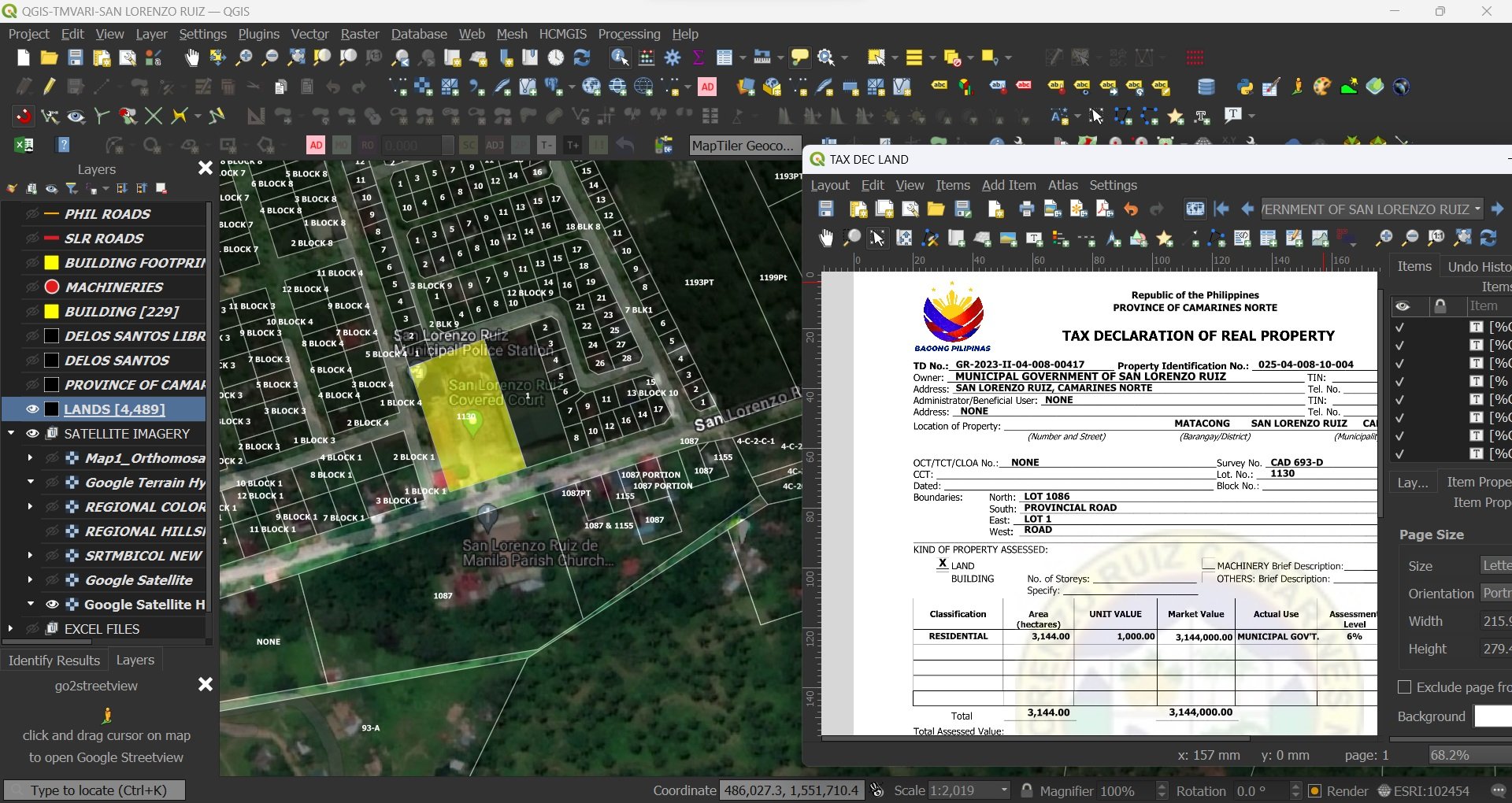Open the page Orientation dropdown
Screen dimensions: 1512x803
pyautogui.click(x=1495, y=594)
